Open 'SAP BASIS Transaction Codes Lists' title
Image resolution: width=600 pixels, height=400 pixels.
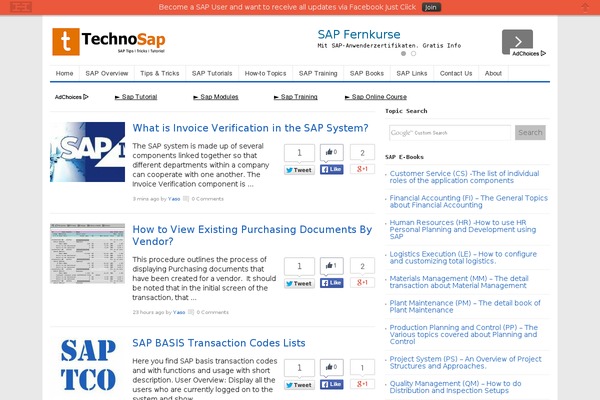pos(219,343)
